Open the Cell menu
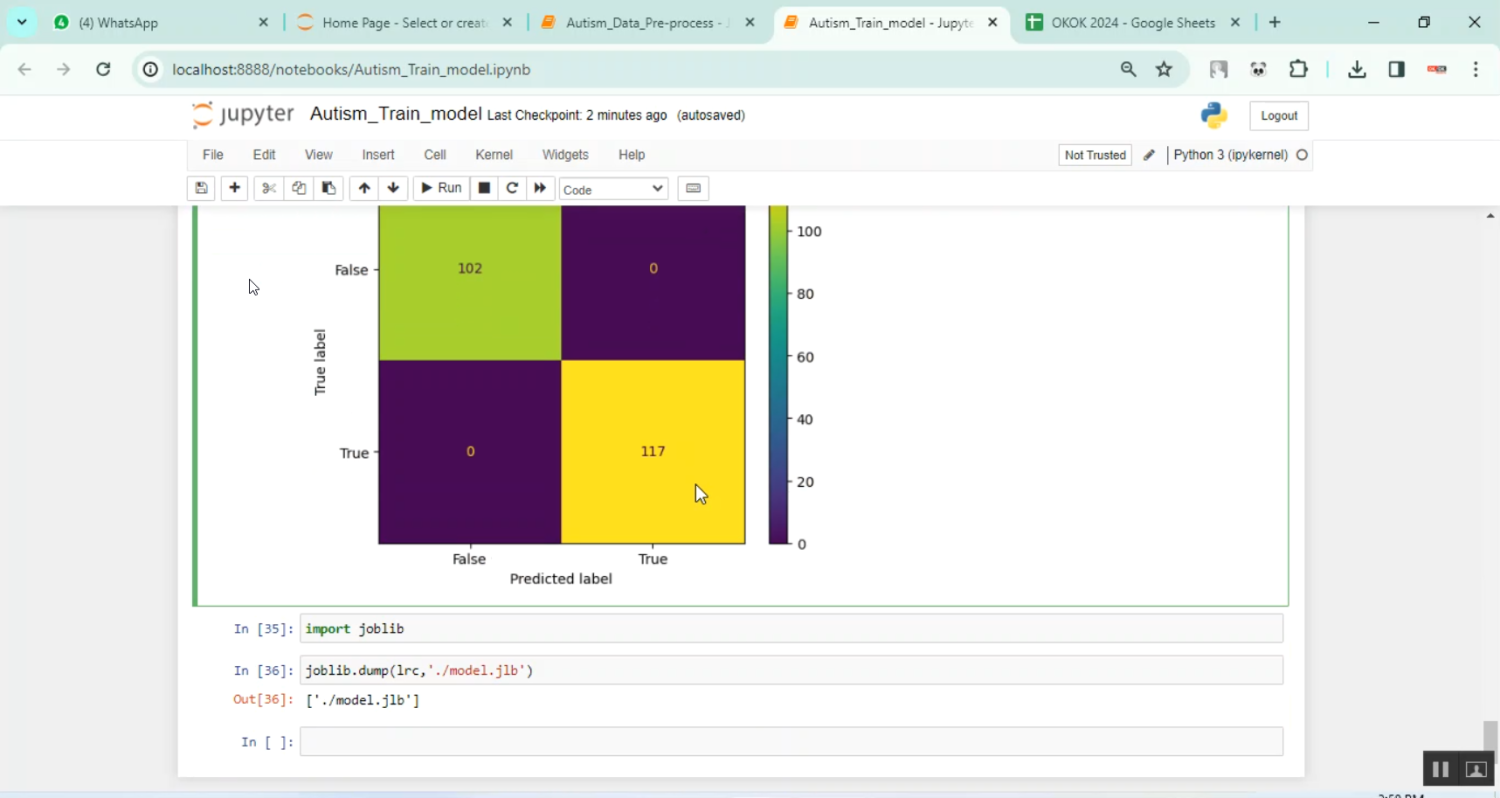 (434, 155)
